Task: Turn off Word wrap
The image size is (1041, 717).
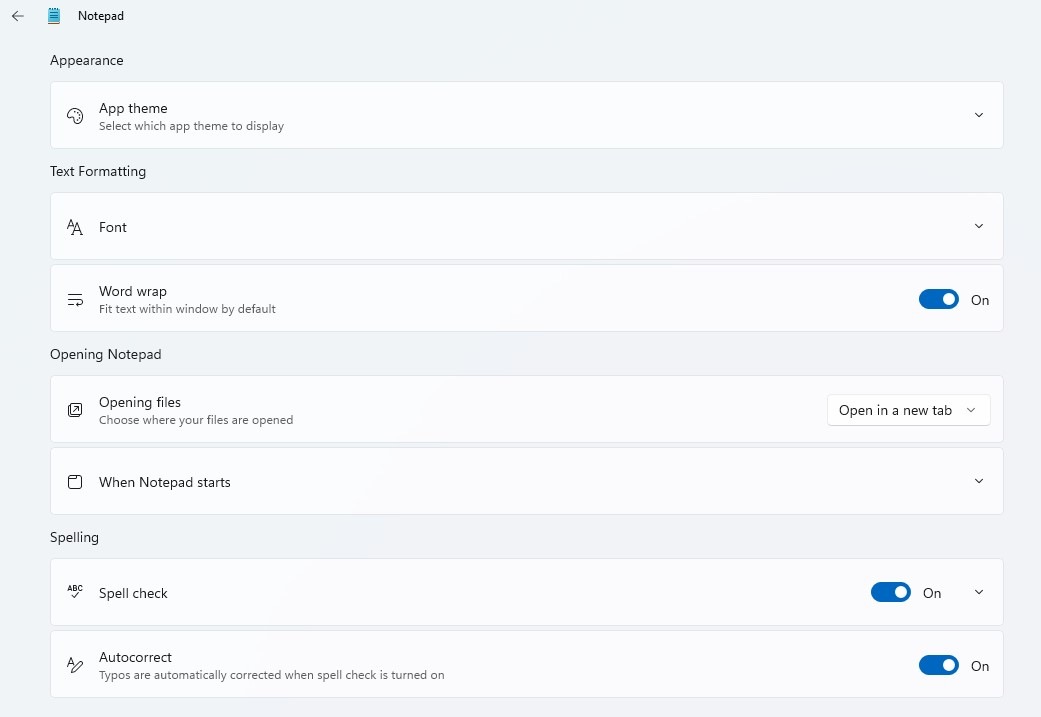Action: [938, 298]
